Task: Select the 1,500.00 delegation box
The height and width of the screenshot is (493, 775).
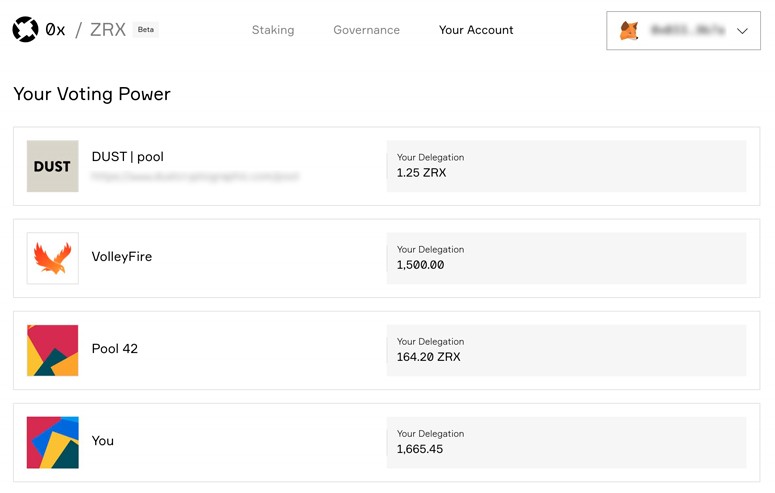Action: [566, 258]
